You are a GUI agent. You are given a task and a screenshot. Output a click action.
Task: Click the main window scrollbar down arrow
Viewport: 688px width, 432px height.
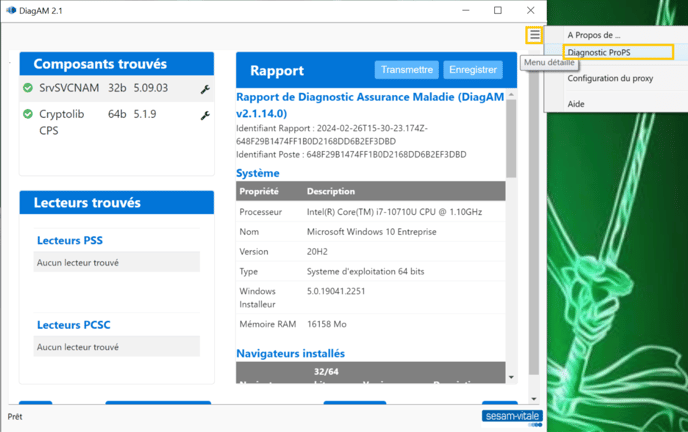click(534, 399)
